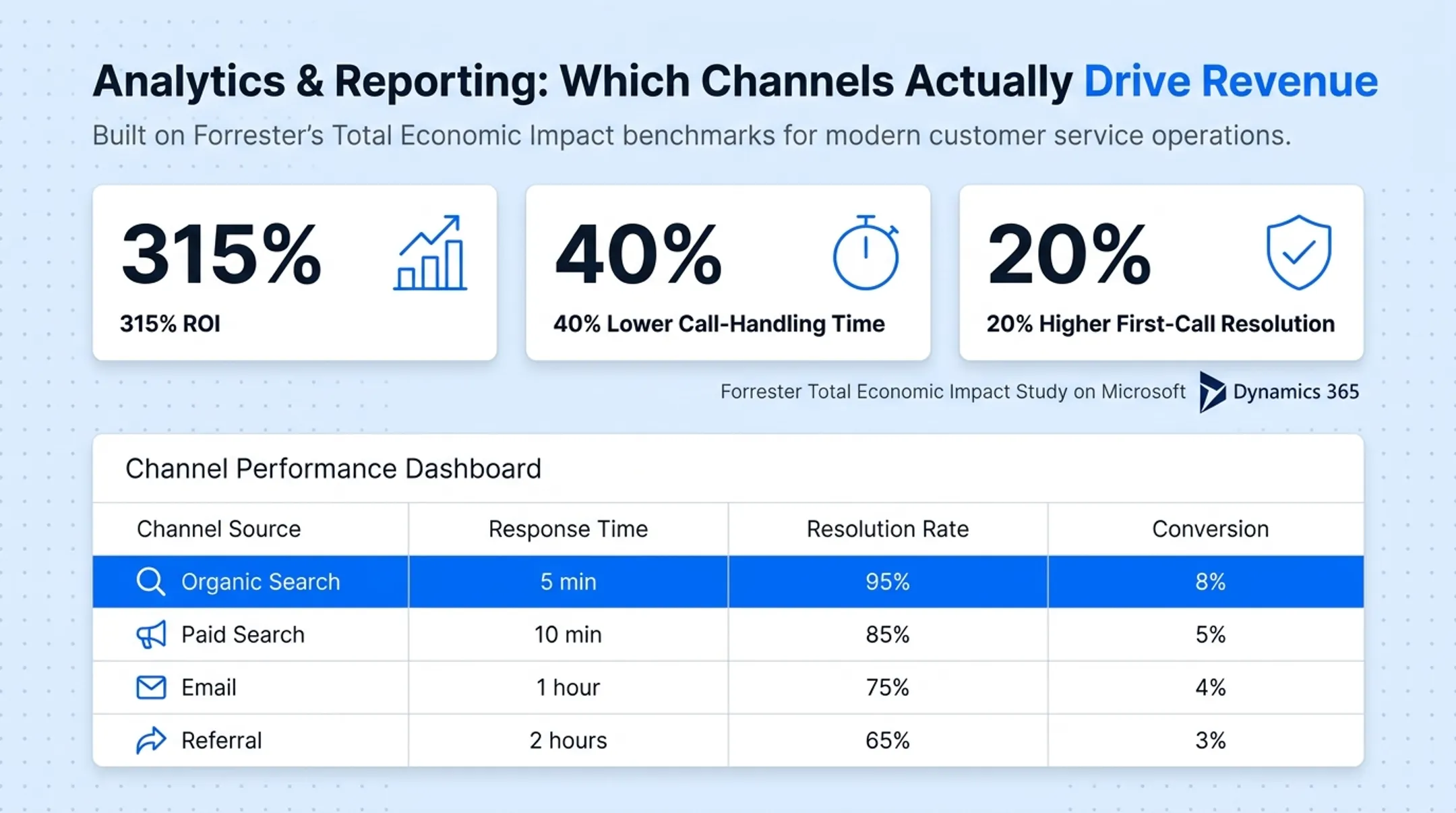
Task: Click the 85% resolution rate cell
Action: (x=888, y=634)
